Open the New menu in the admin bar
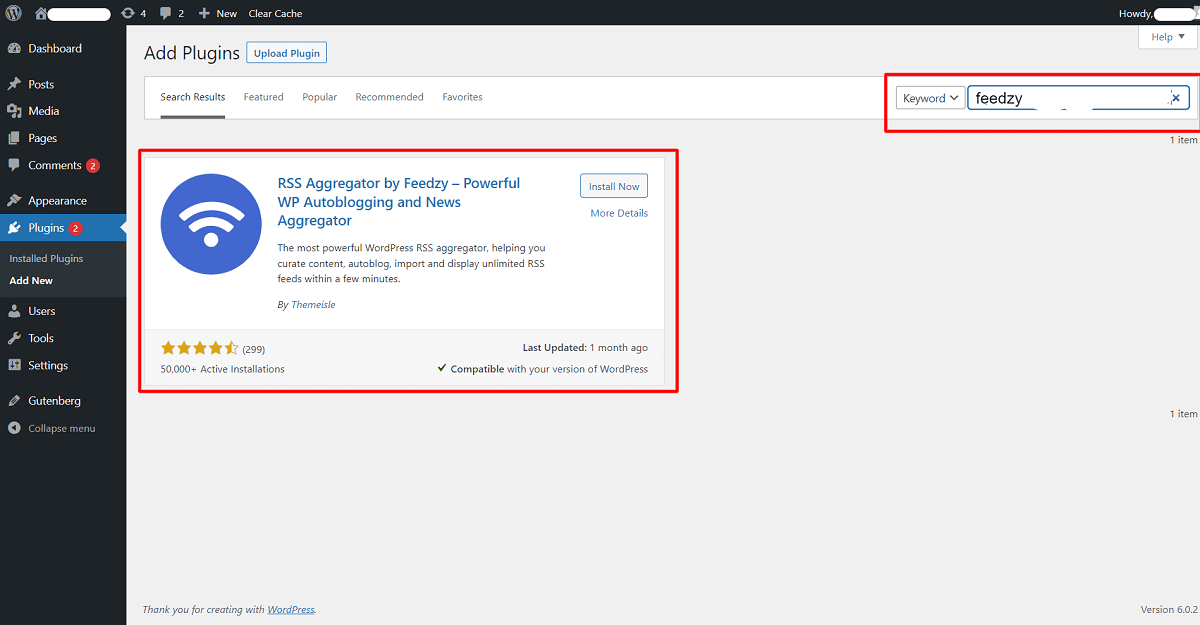This screenshot has width=1200, height=625. tap(217, 13)
